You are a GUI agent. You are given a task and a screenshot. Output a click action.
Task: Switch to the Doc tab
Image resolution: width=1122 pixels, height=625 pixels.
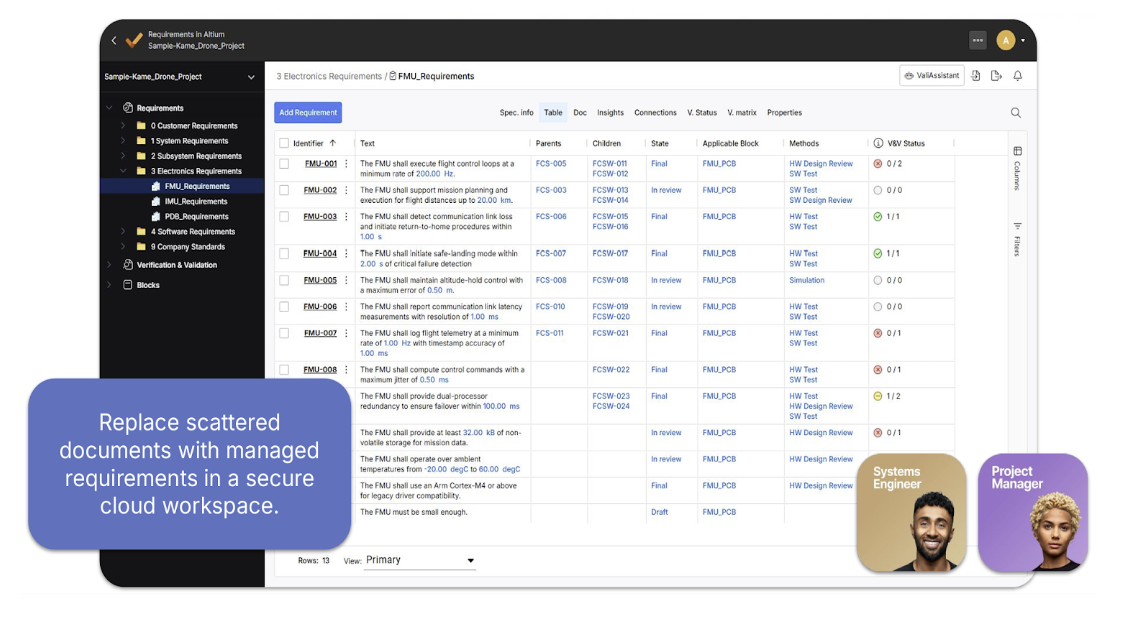580,112
